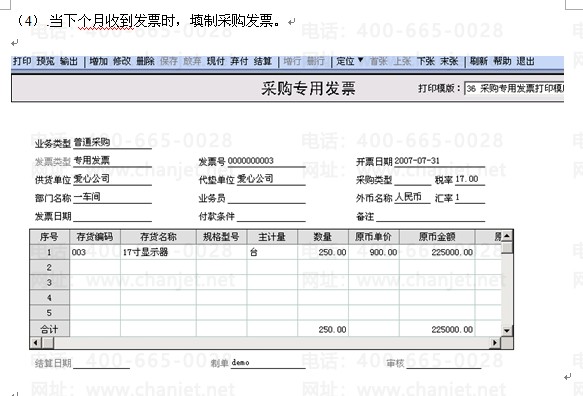Open the 打印模版 combo box

[x=514, y=88]
